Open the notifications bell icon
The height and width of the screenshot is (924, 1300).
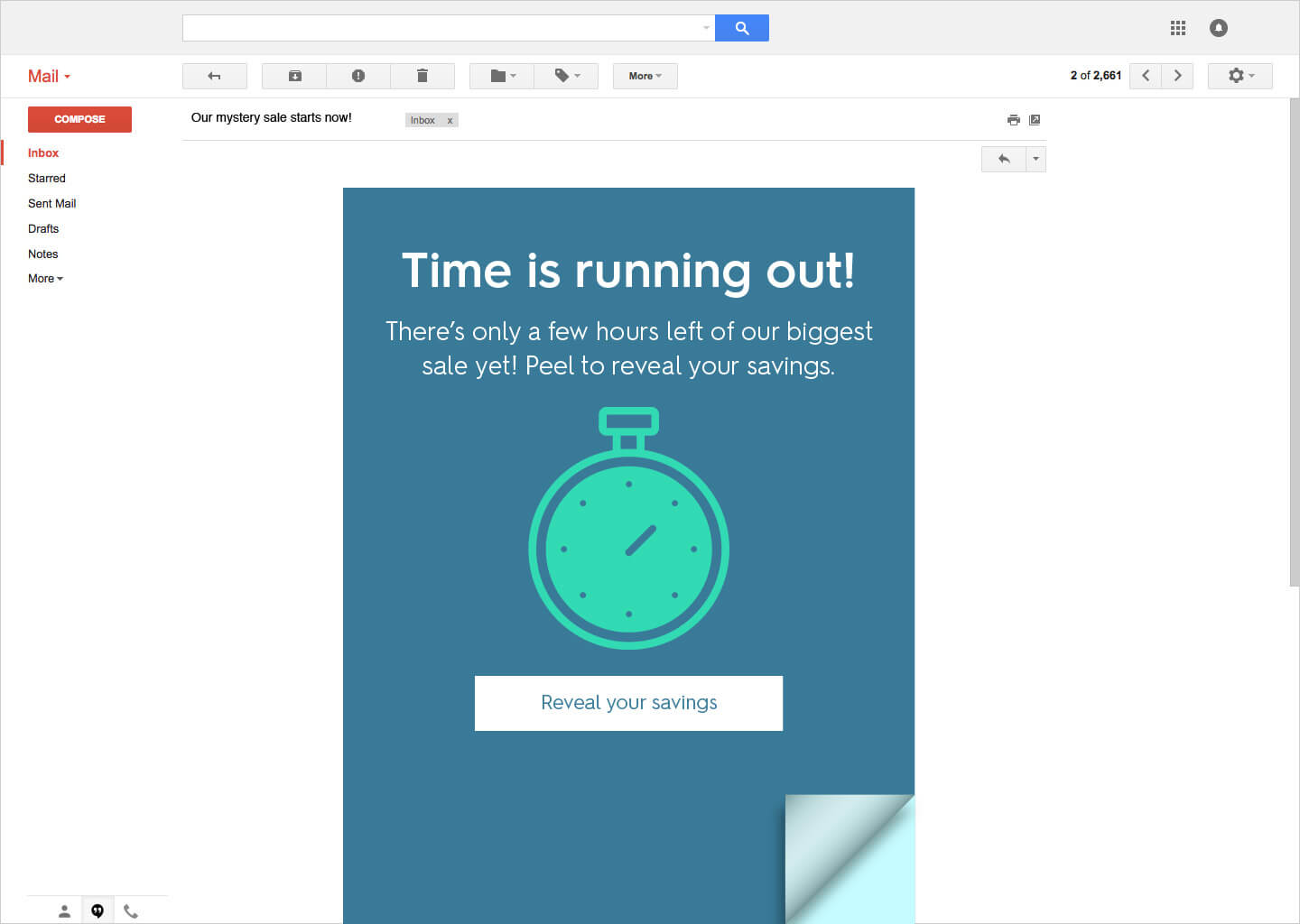[1219, 28]
